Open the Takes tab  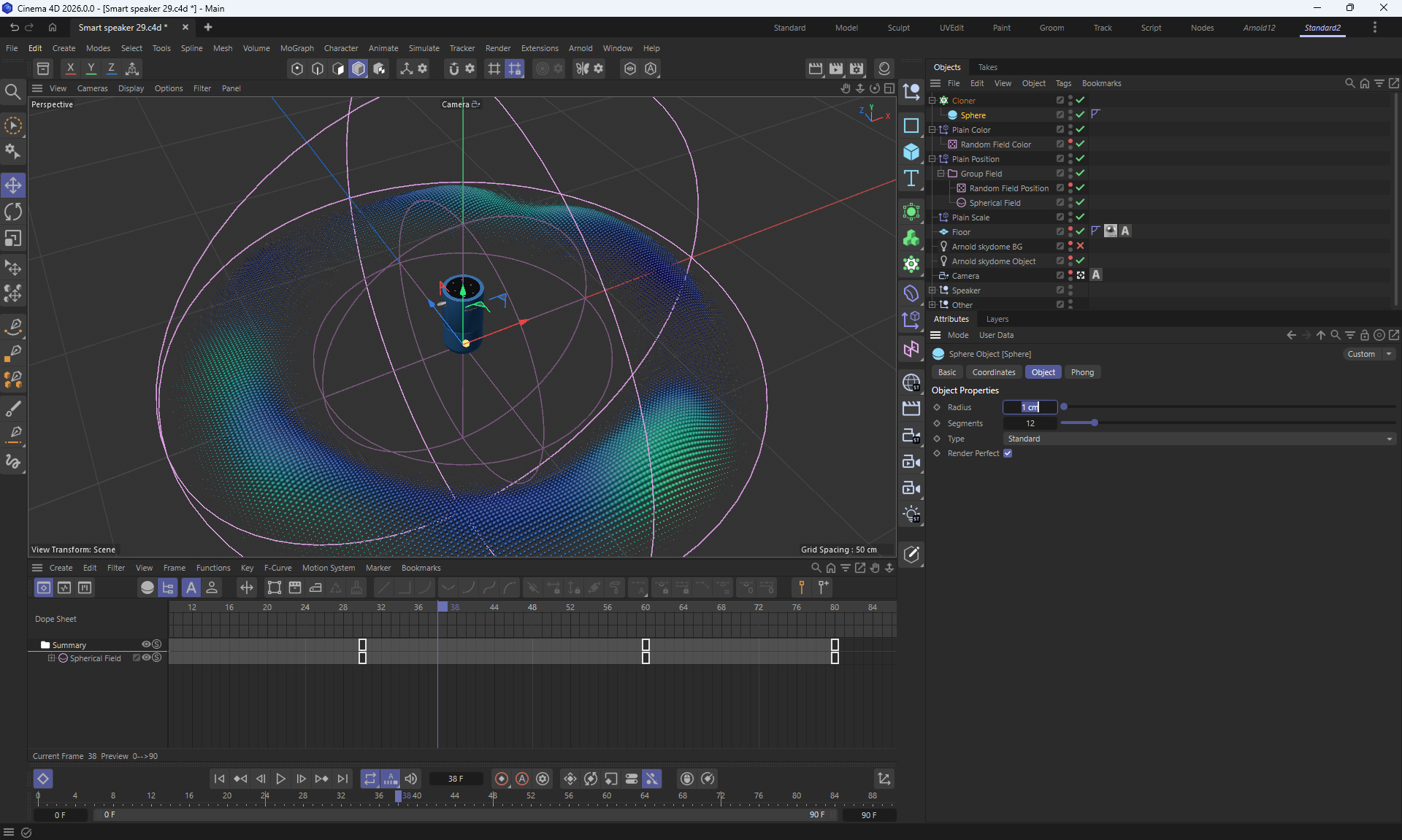point(987,67)
